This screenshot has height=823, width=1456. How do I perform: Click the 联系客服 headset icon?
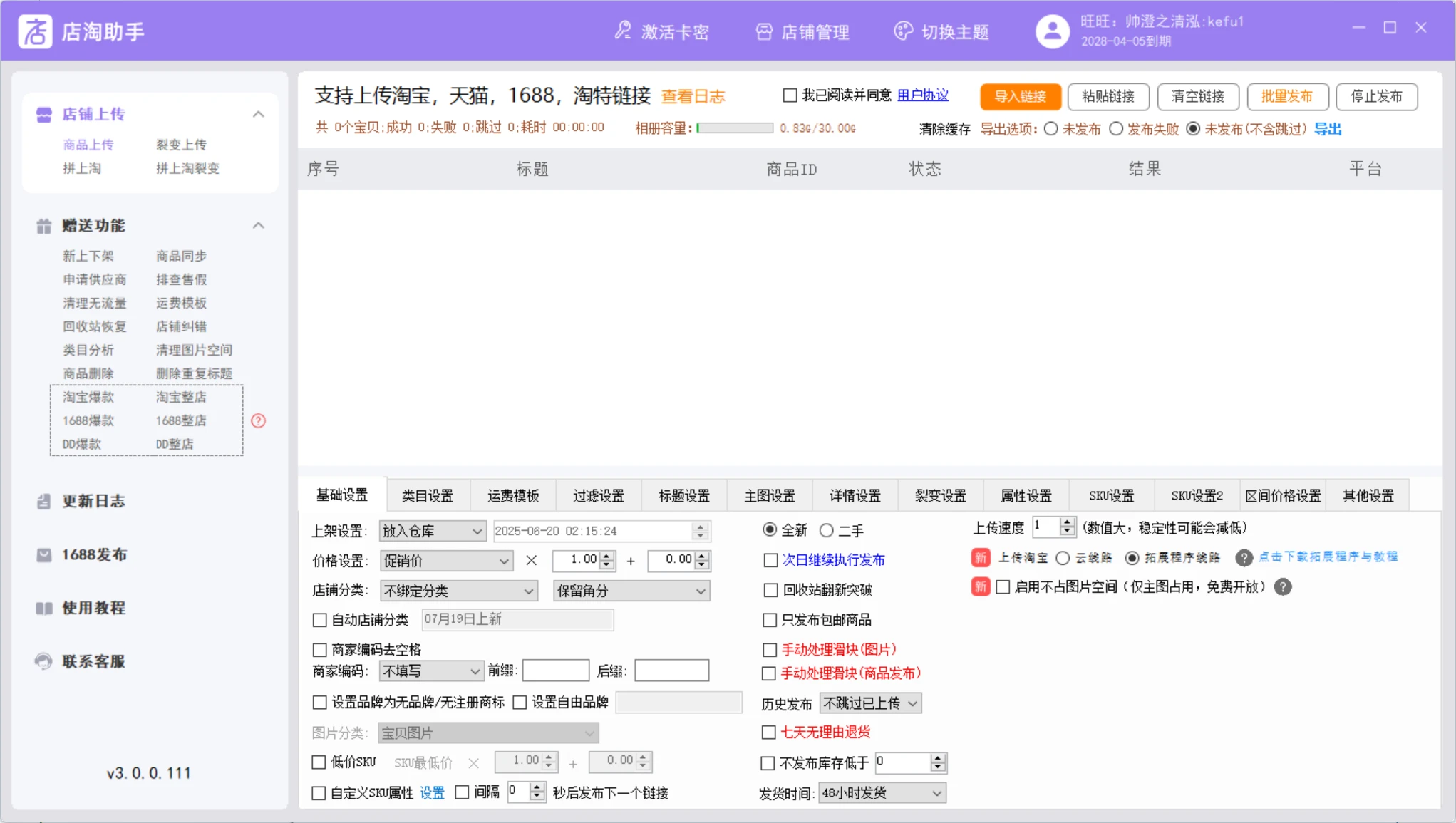coord(44,661)
